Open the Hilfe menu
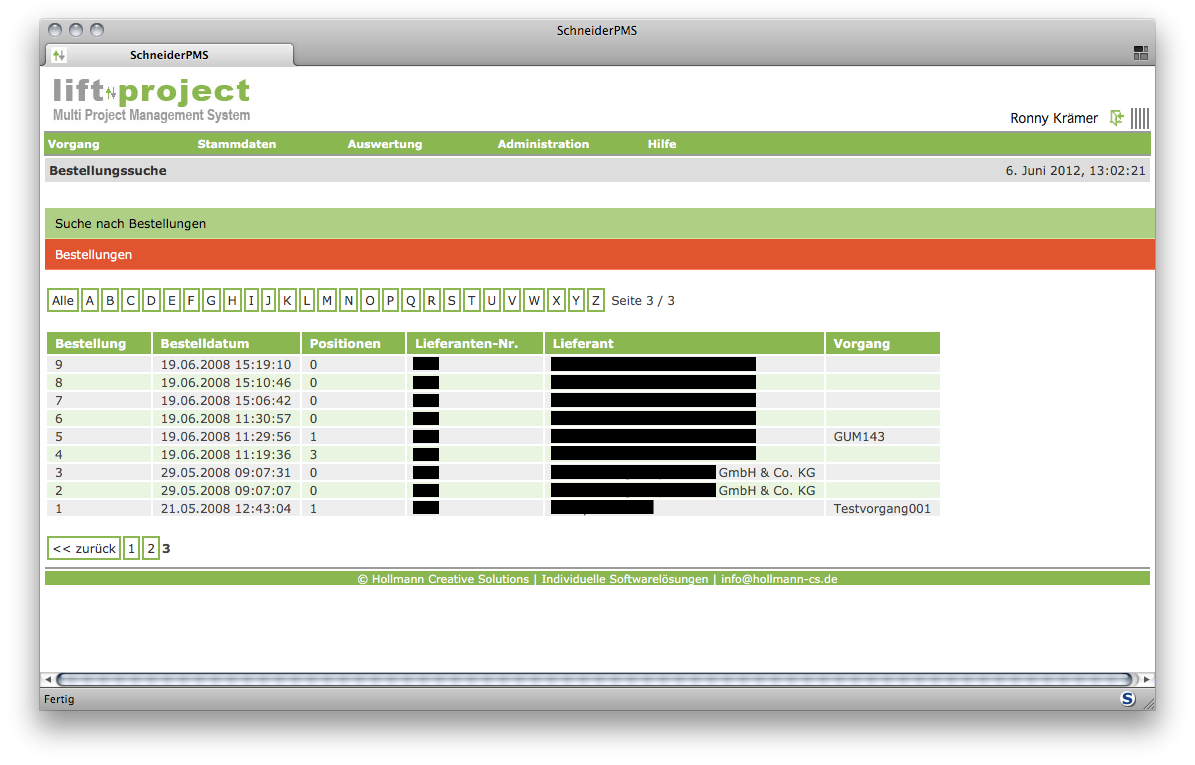The image size is (1195, 765). click(x=662, y=144)
